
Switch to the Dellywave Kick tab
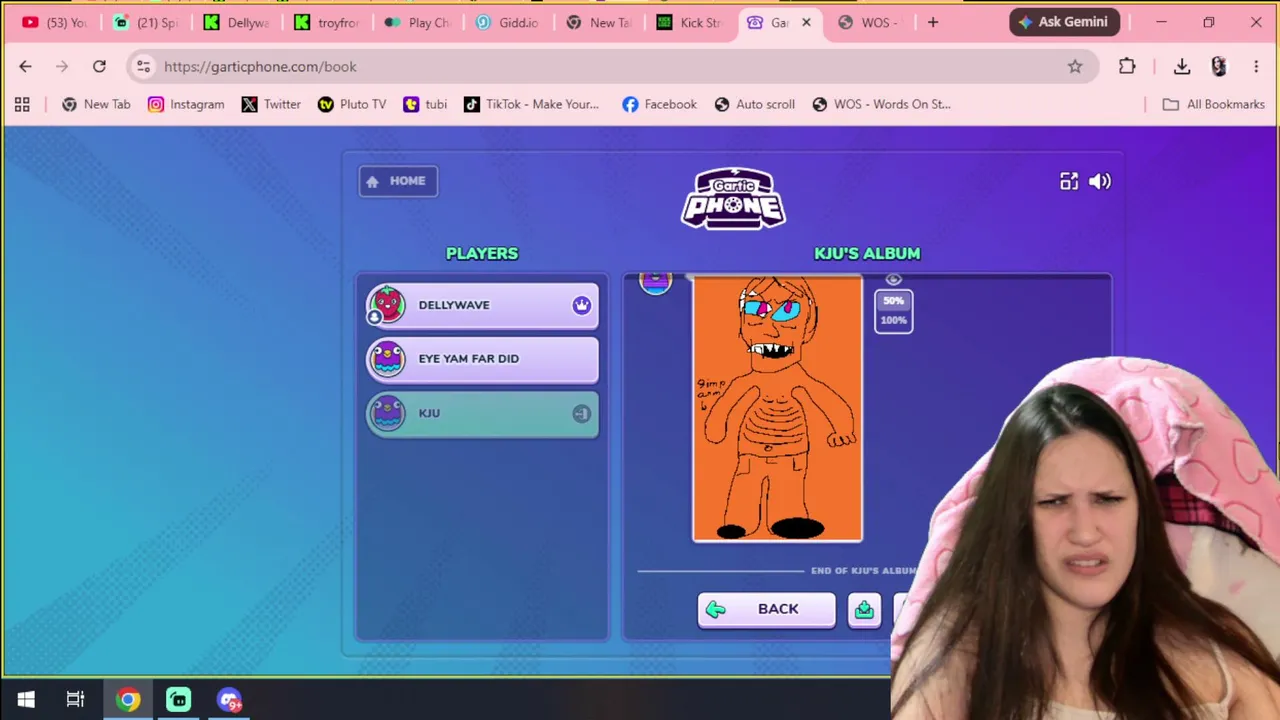pos(237,23)
